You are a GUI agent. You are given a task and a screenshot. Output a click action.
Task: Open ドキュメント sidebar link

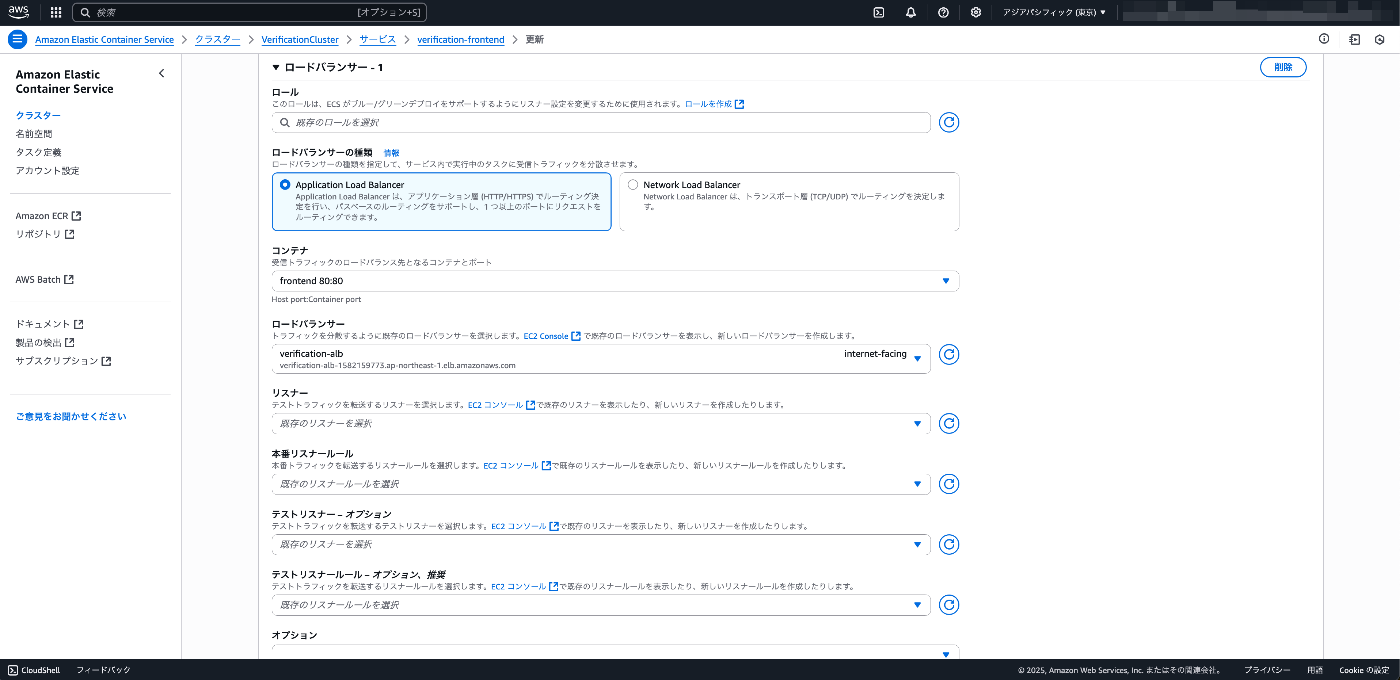click(50, 324)
